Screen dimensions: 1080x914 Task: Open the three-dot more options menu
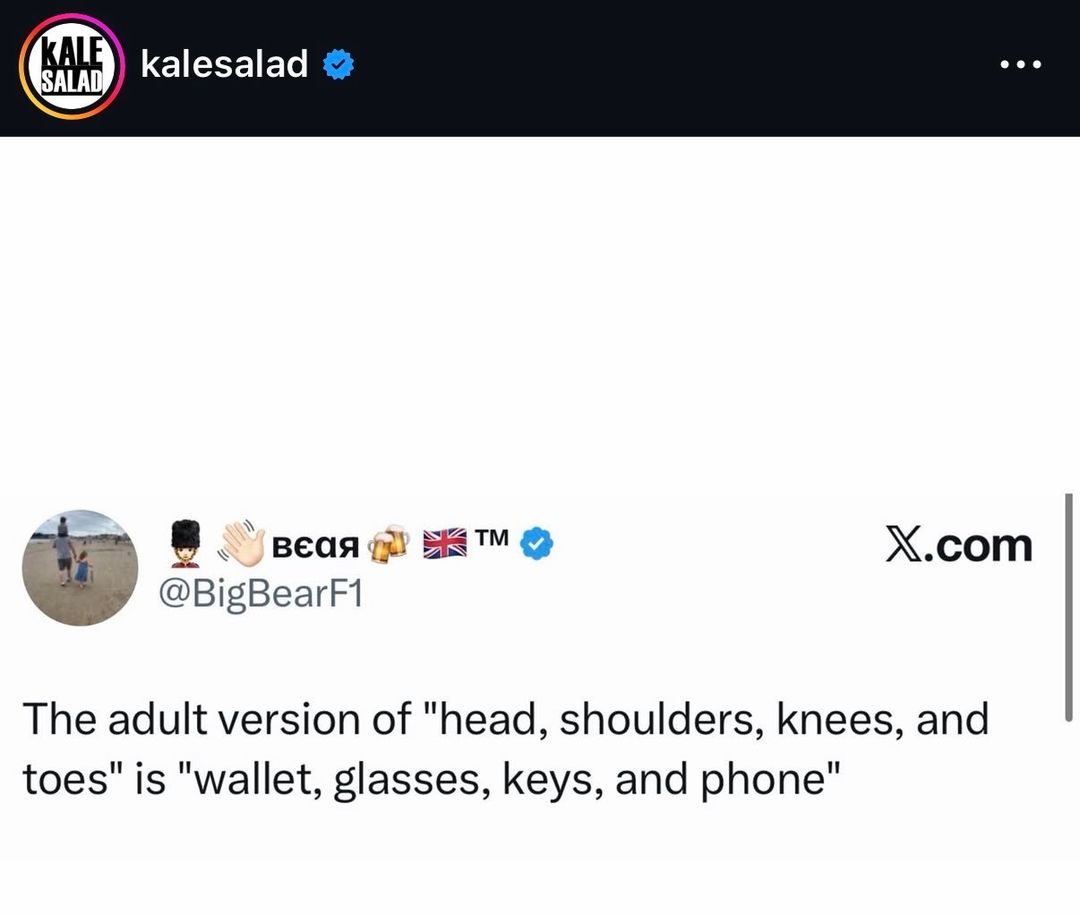coord(1021,65)
